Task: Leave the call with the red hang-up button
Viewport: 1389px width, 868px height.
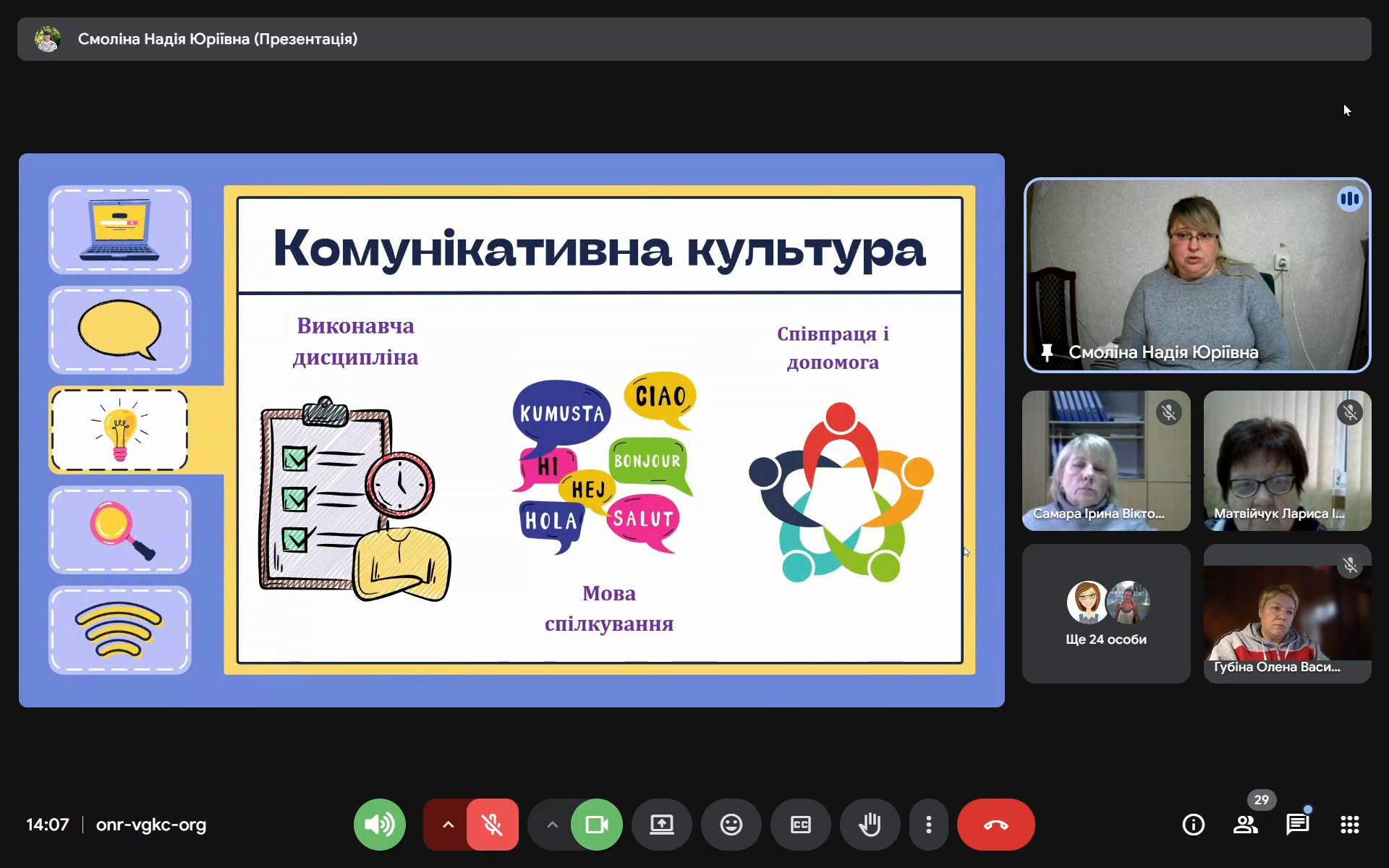Action: (995, 825)
